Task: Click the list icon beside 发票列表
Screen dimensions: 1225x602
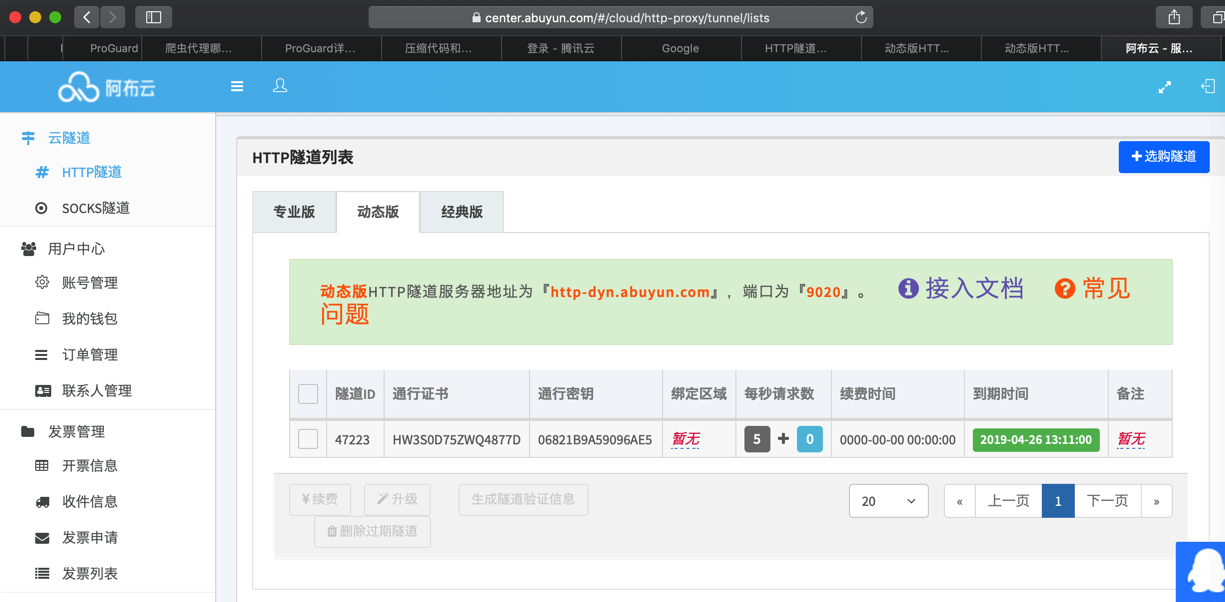Action: [42, 574]
